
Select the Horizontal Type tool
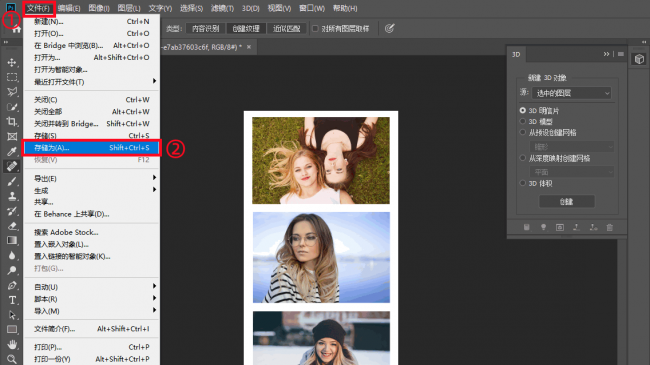(x=12, y=300)
